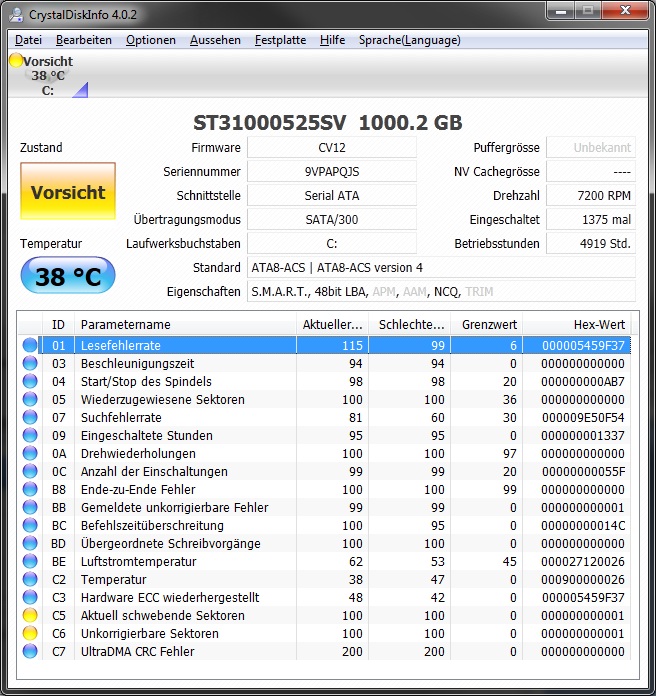Viewport: 657px width, 698px height.
Task: Click the ST31000525SV 1000.2 GB drive title
Action: 328,122
